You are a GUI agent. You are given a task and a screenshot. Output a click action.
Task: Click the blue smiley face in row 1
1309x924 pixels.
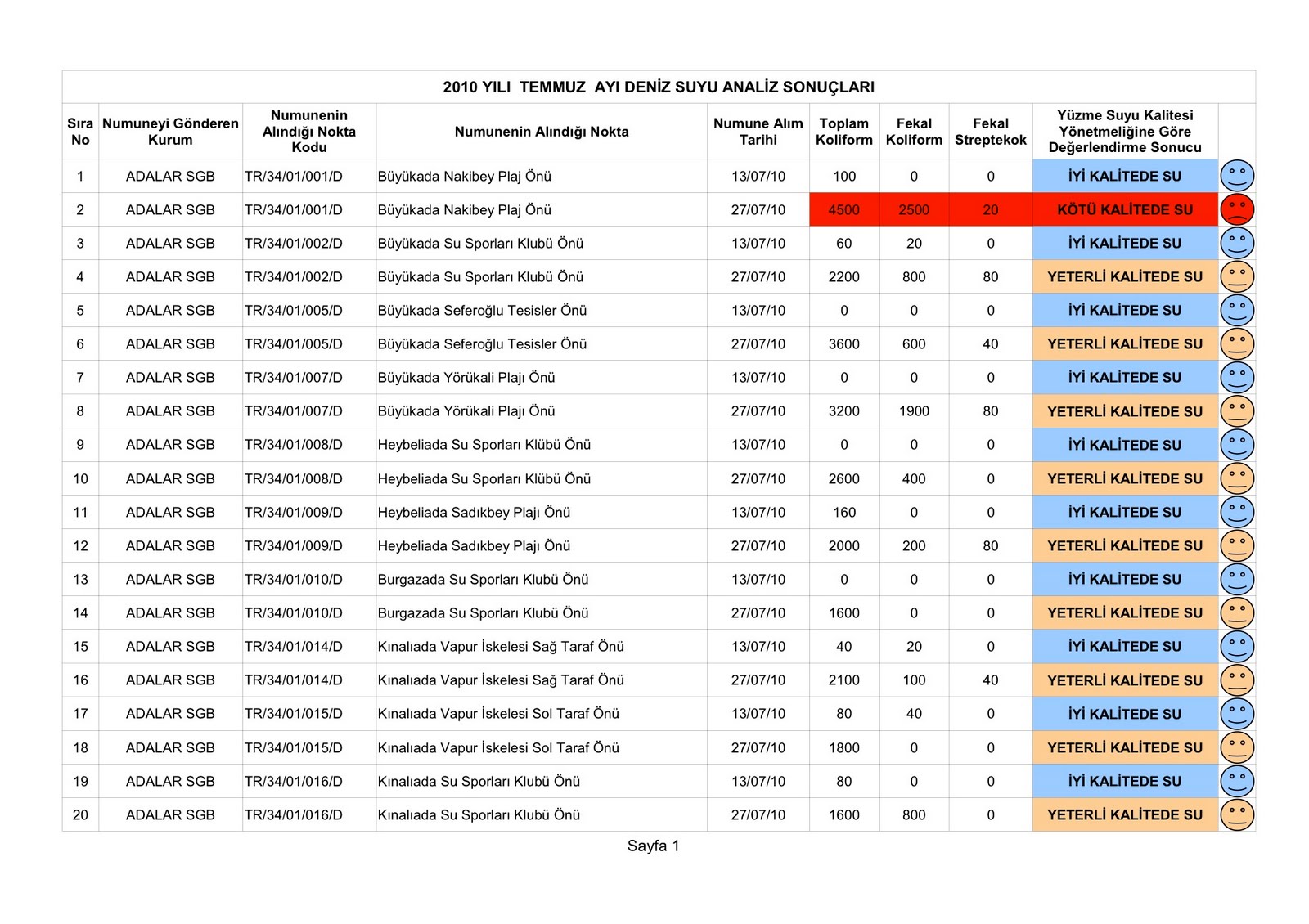1236,176
